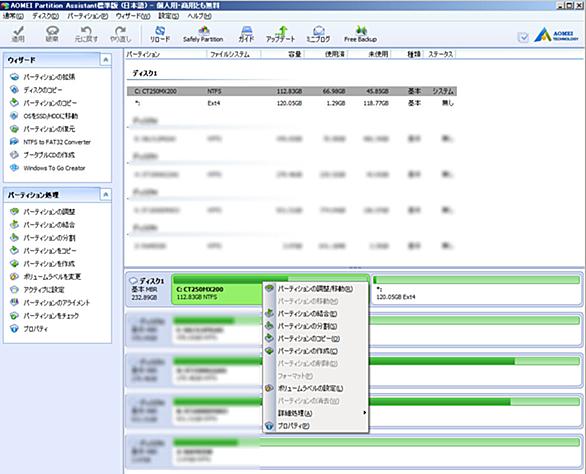This screenshot has width=586, height=474.
Task: Click ディスクのコピー in the wizard list
Action: tap(43, 90)
